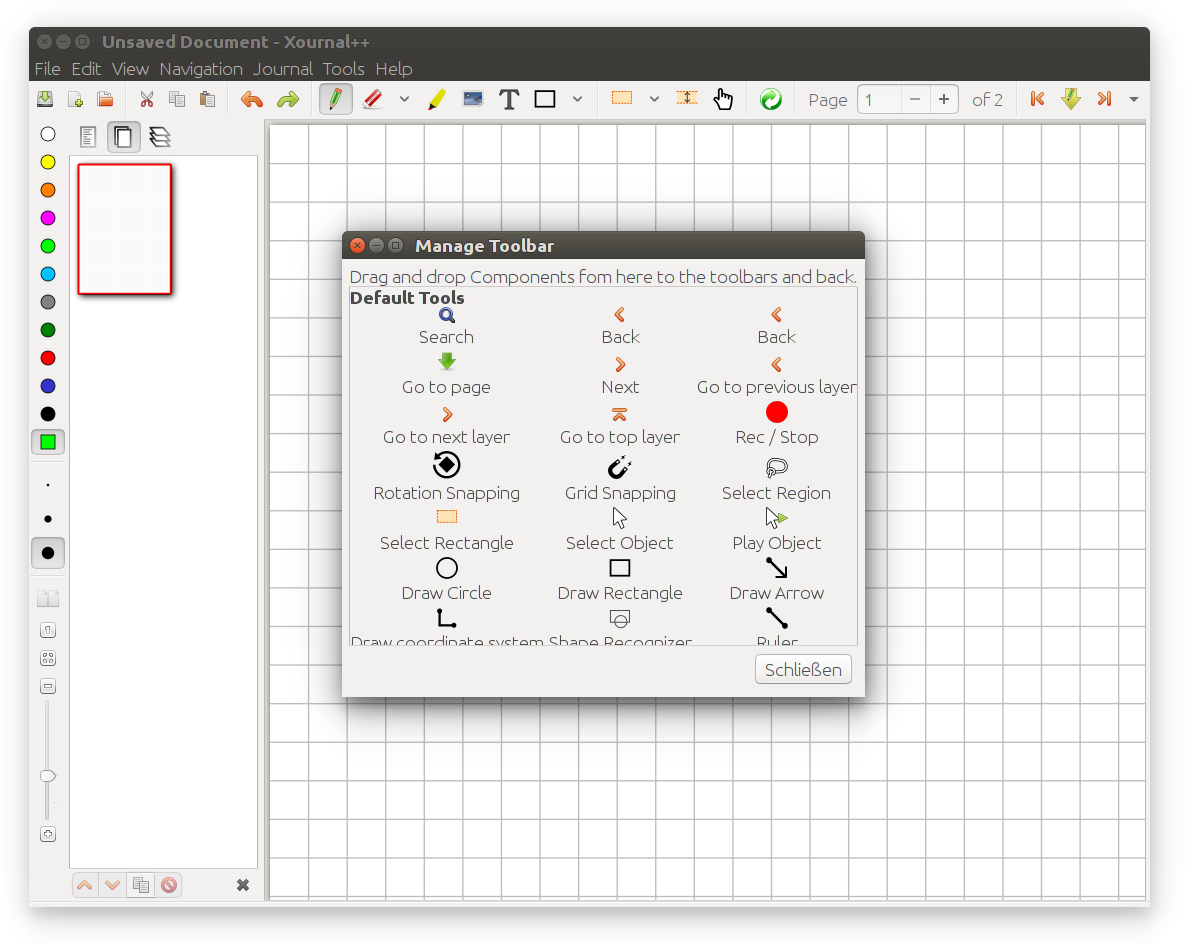Image resolution: width=1199 pixels, height=944 pixels.
Task: Pick the magenta color swatch
Action: pos(48,218)
